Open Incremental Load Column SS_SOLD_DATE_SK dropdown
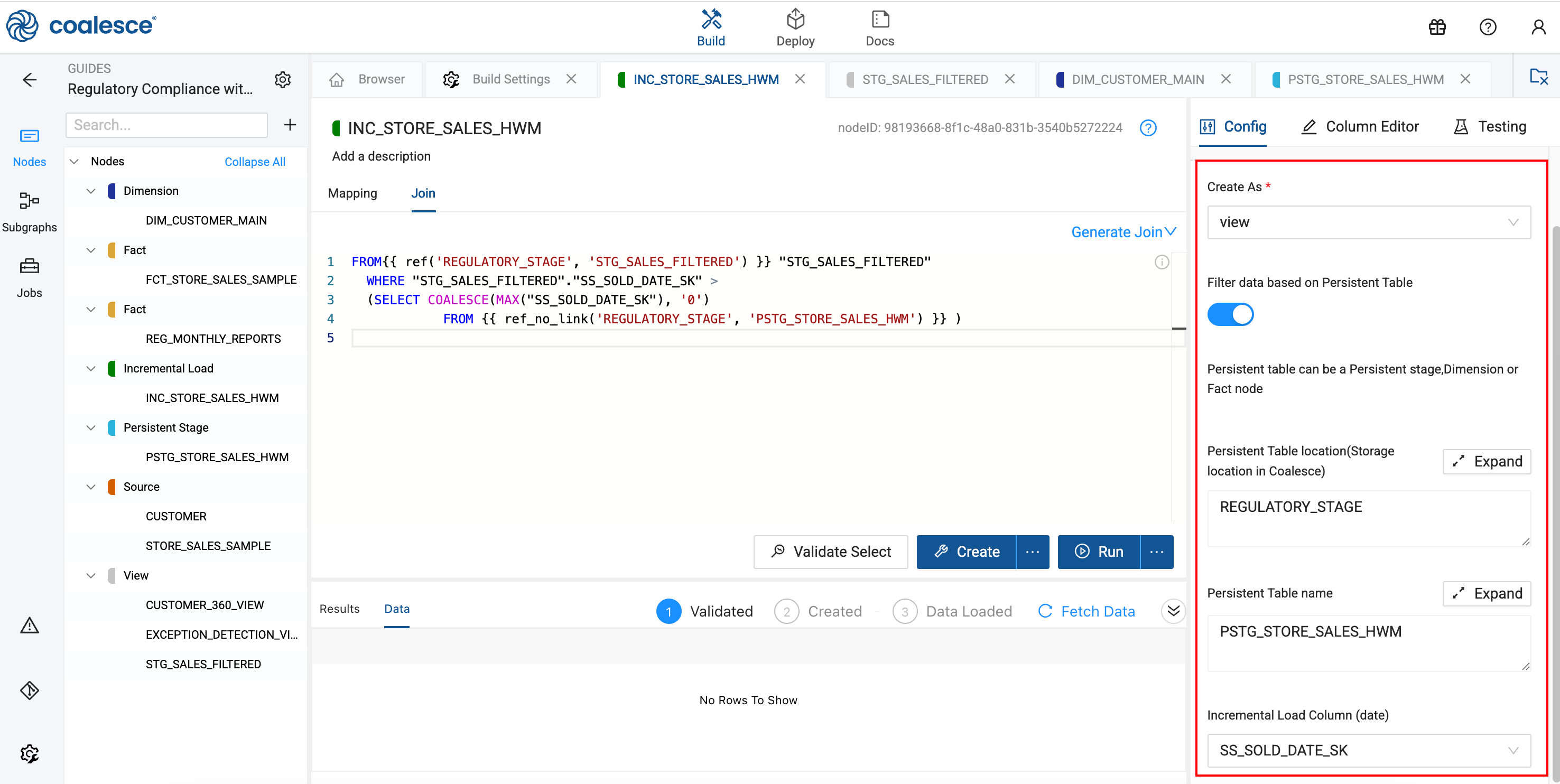The height and width of the screenshot is (784, 1560). [x=1369, y=750]
